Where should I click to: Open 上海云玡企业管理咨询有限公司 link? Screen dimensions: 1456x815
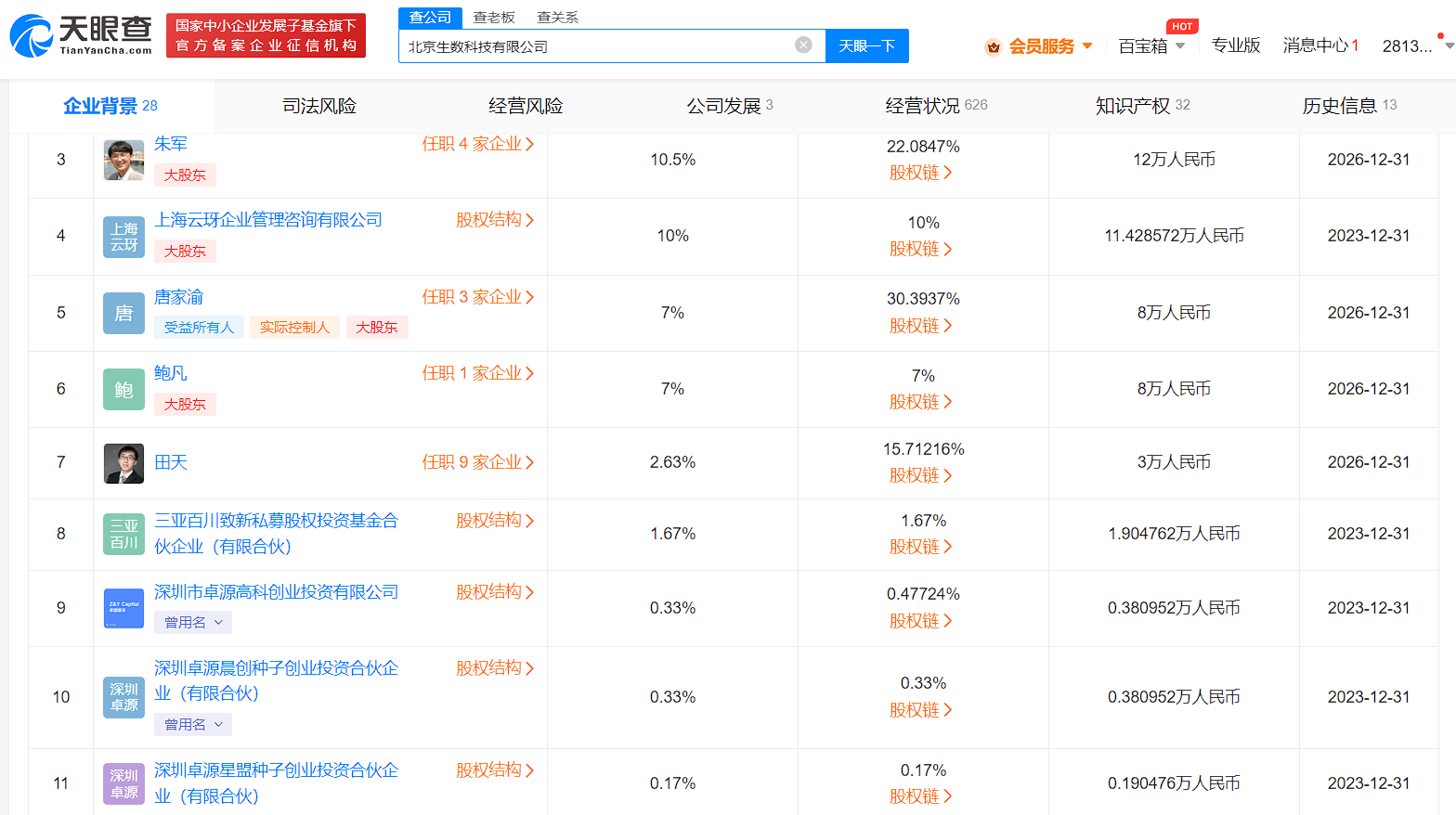268,220
